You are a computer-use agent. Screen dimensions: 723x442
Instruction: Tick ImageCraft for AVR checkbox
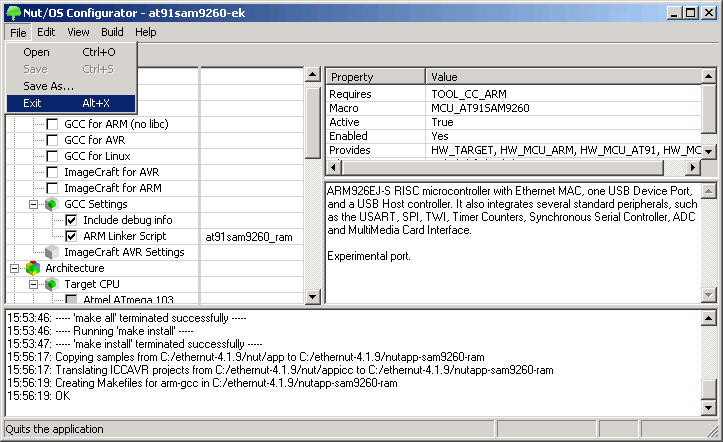coord(53,172)
